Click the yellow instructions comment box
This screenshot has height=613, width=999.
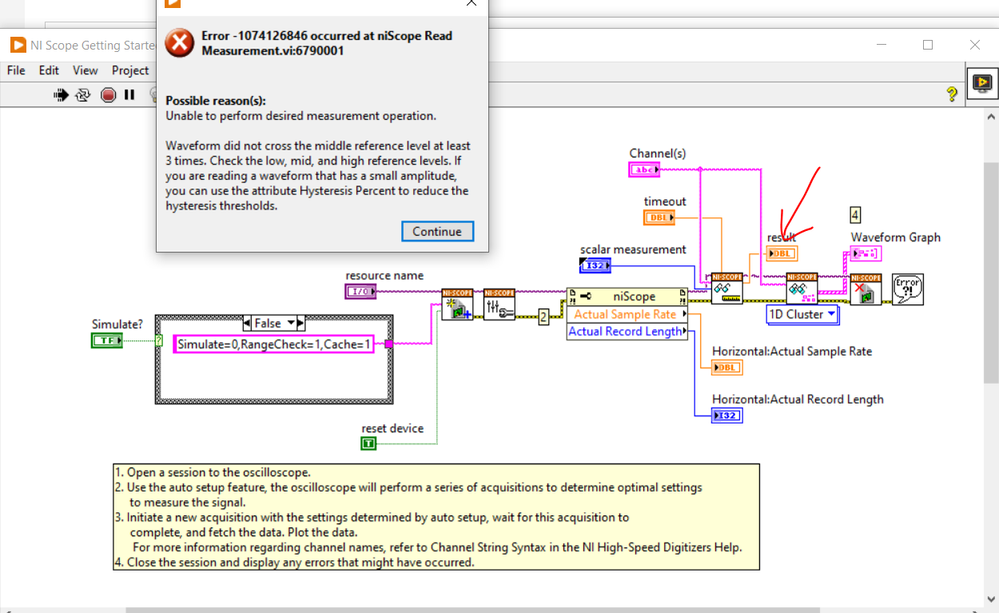click(436, 517)
